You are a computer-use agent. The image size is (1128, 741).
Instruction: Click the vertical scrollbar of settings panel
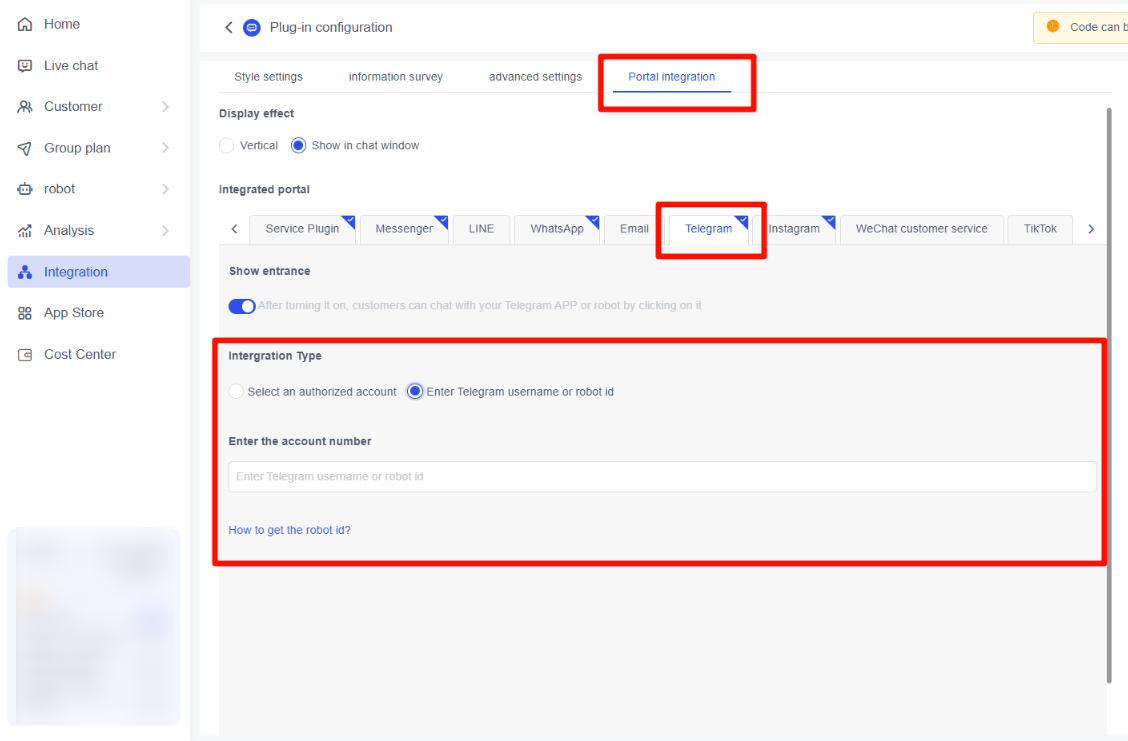click(1109, 396)
